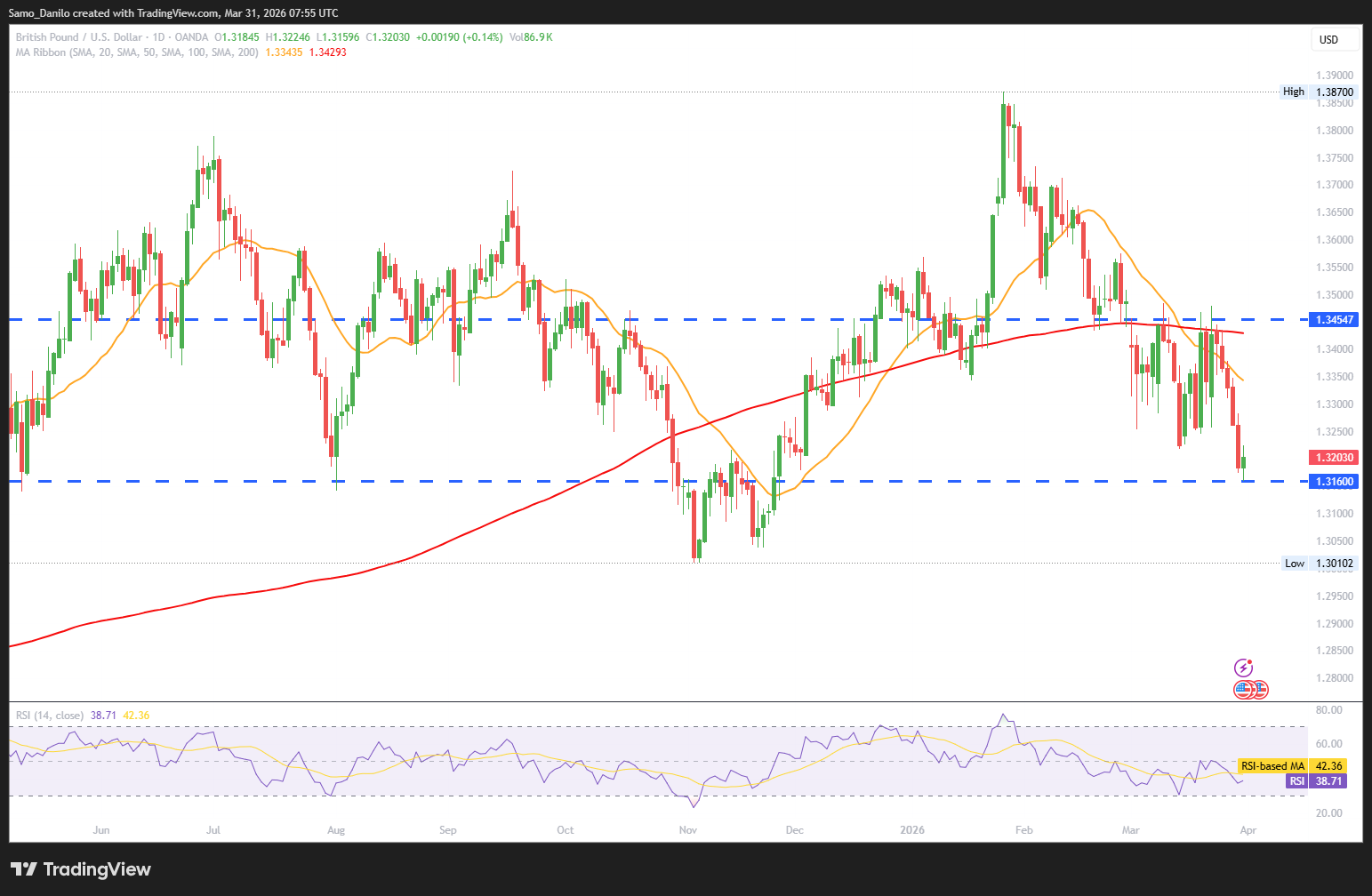Screen dimensions: 1372x896
Task: Click the 2026 label on time axis
Action: coord(912,830)
